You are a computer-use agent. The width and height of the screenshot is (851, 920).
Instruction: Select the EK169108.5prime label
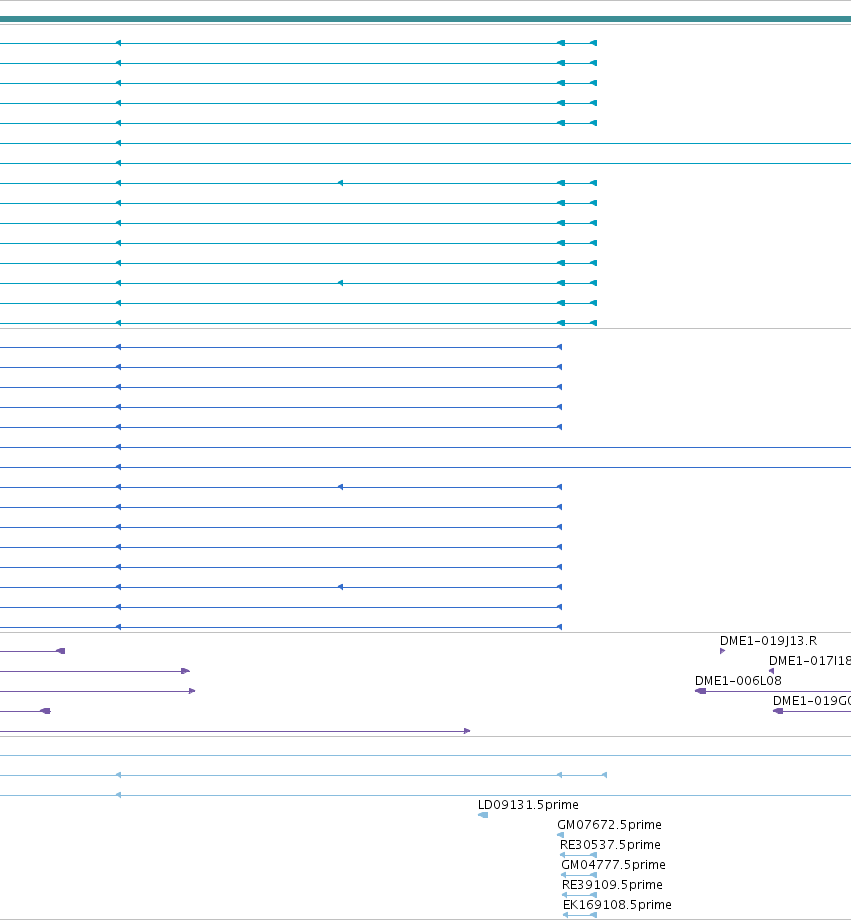617,904
